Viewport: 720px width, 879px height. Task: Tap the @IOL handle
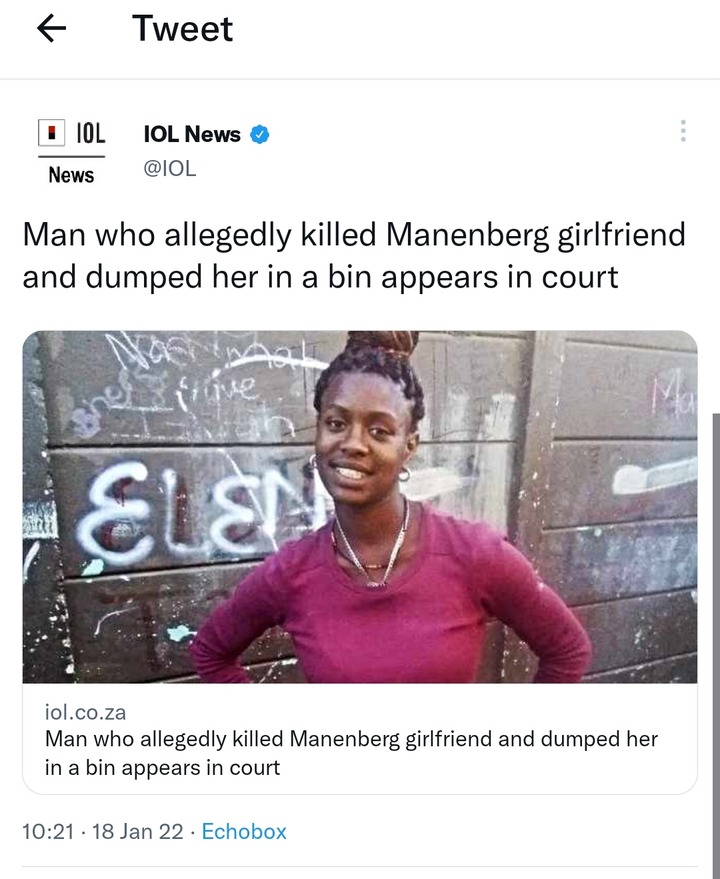170,168
